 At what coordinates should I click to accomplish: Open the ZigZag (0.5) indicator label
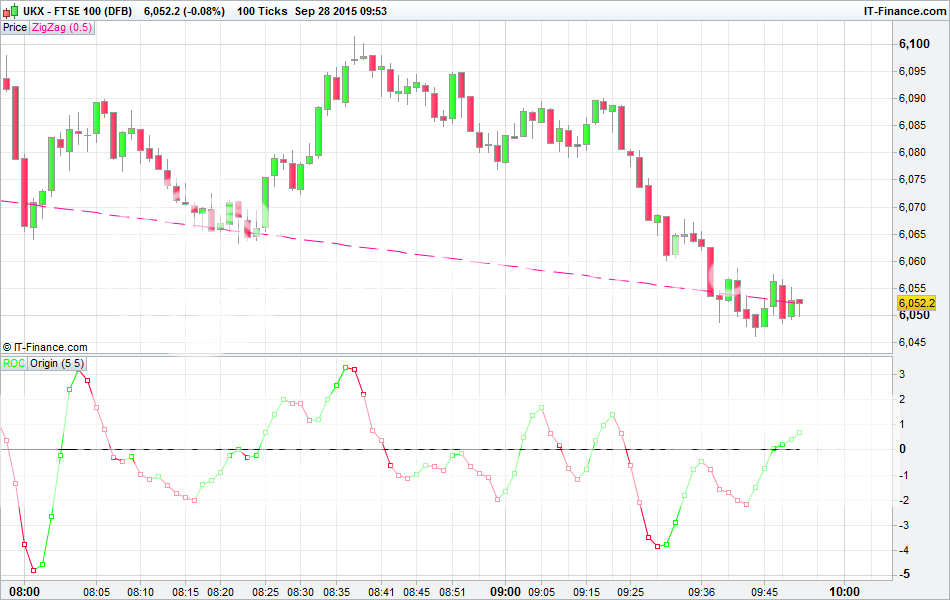click(62, 28)
